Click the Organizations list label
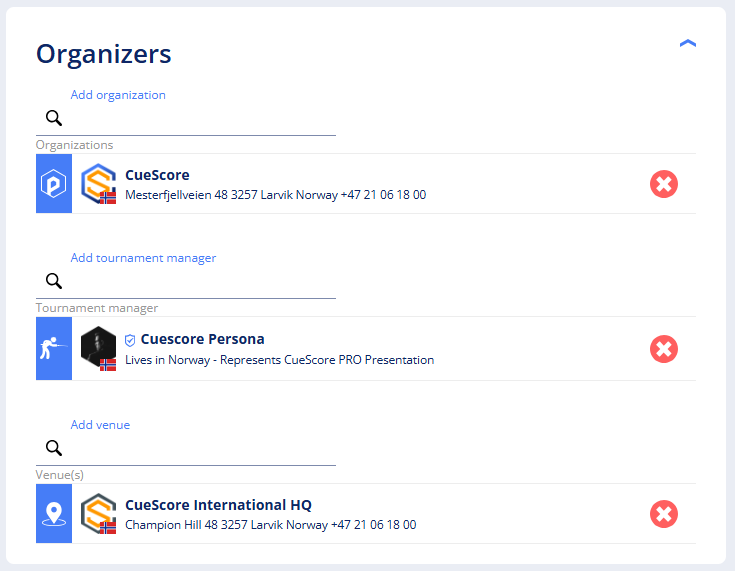This screenshot has height=571, width=735. coord(75,145)
